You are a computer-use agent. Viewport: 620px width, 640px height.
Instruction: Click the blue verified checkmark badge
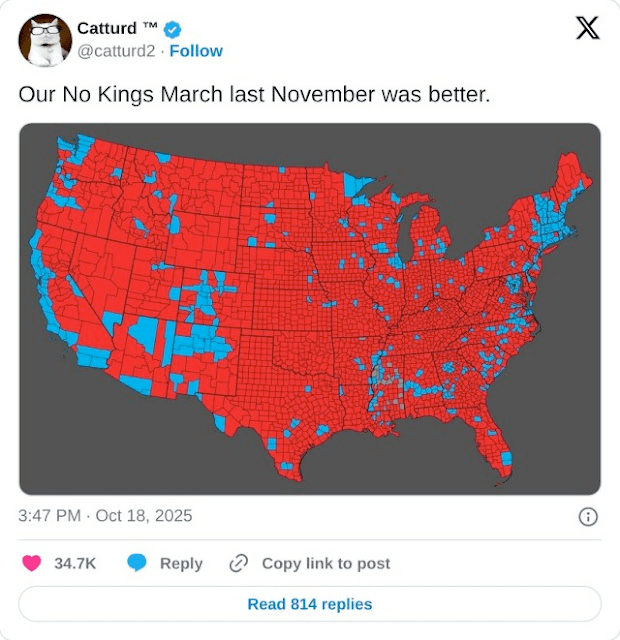pyautogui.click(x=173, y=29)
